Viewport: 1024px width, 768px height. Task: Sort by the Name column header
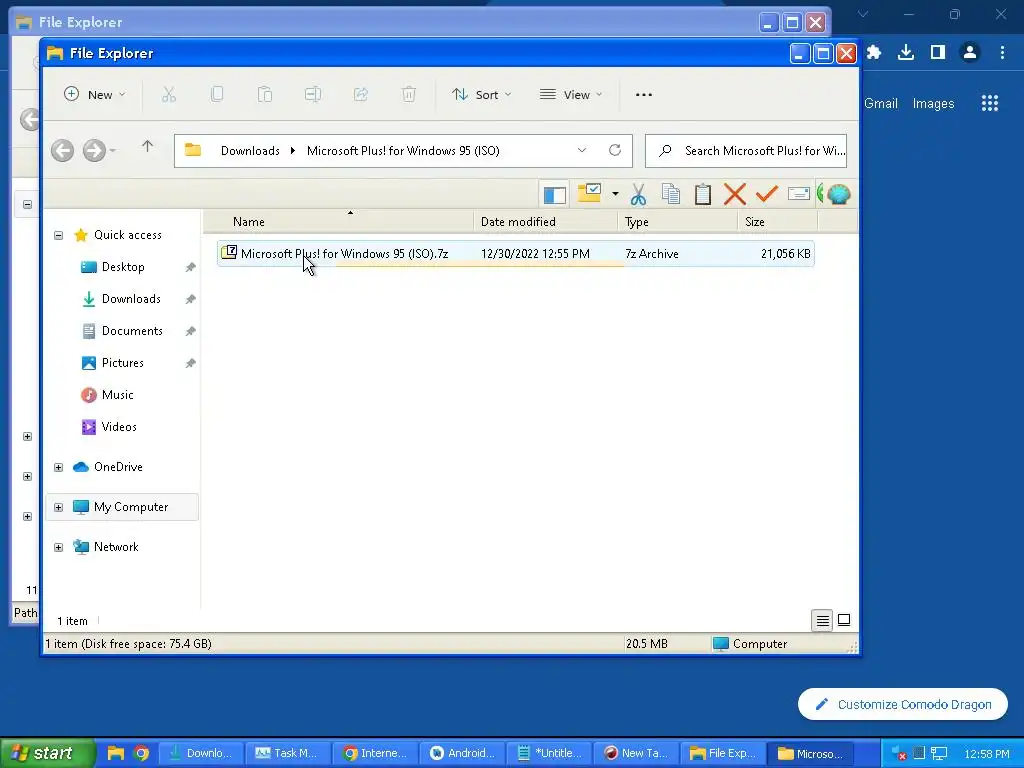click(338, 222)
